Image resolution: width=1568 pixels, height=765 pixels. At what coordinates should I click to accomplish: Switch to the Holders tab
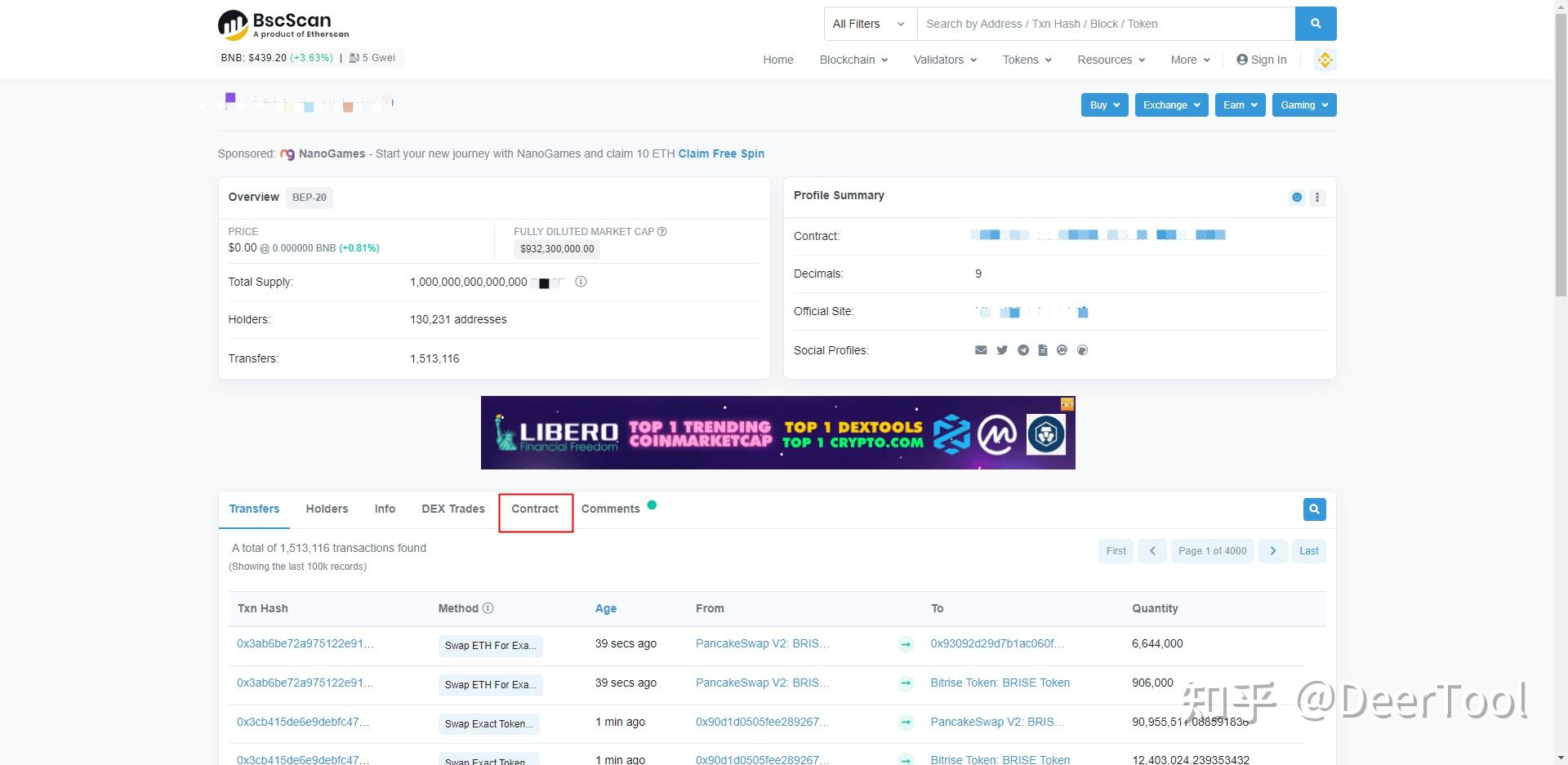pyautogui.click(x=327, y=509)
